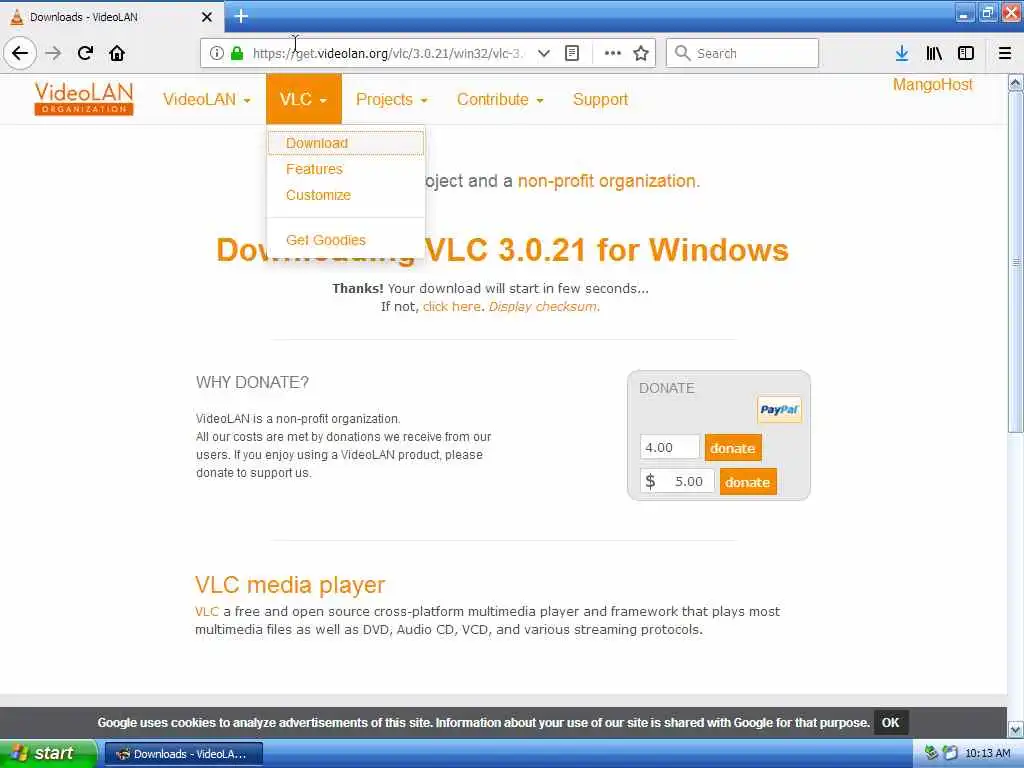
Task: Click the MangoHost sponsor link
Action: coord(933,84)
